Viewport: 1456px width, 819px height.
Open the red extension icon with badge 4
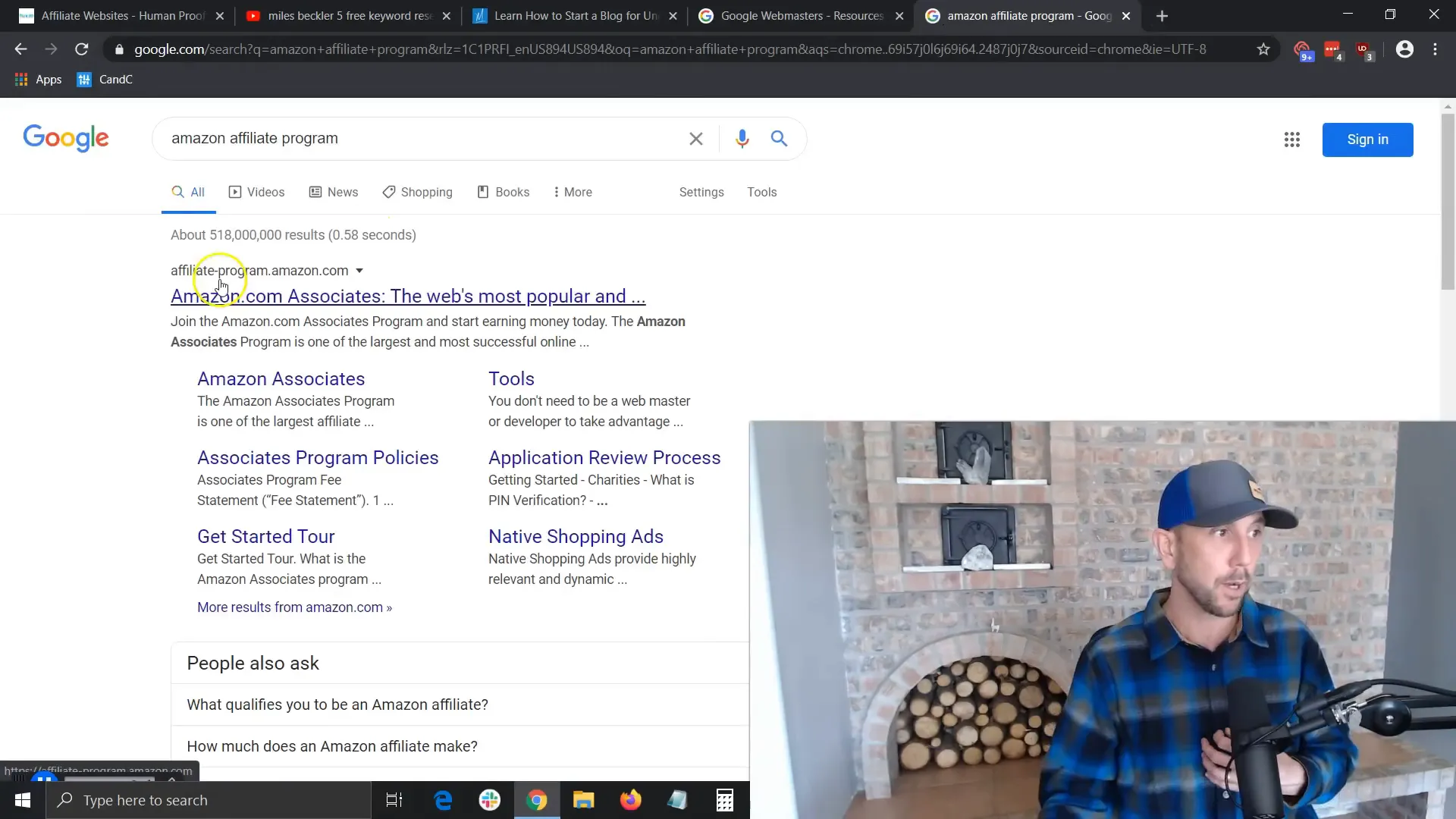[1333, 51]
